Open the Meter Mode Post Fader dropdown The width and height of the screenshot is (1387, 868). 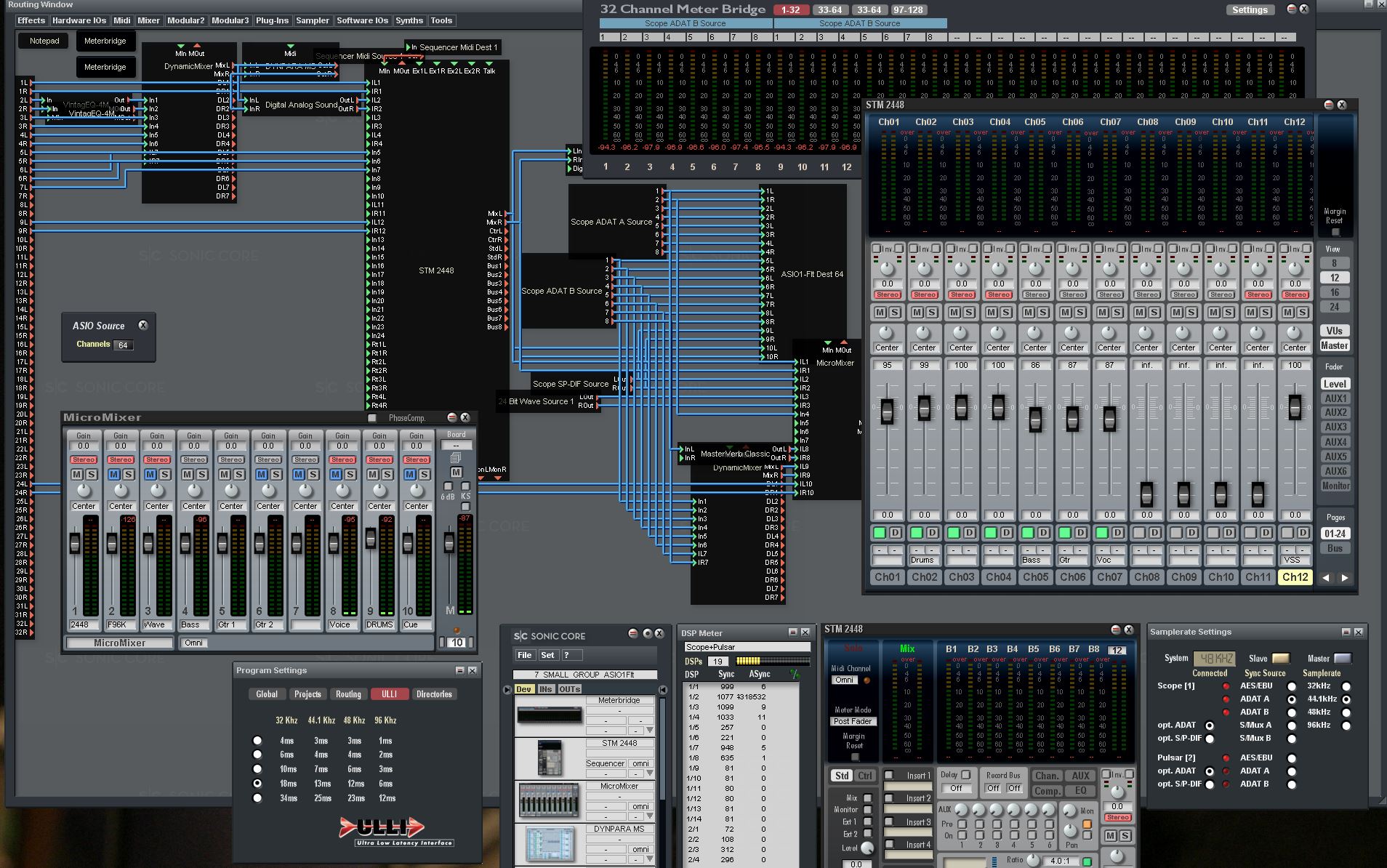(x=853, y=721)
